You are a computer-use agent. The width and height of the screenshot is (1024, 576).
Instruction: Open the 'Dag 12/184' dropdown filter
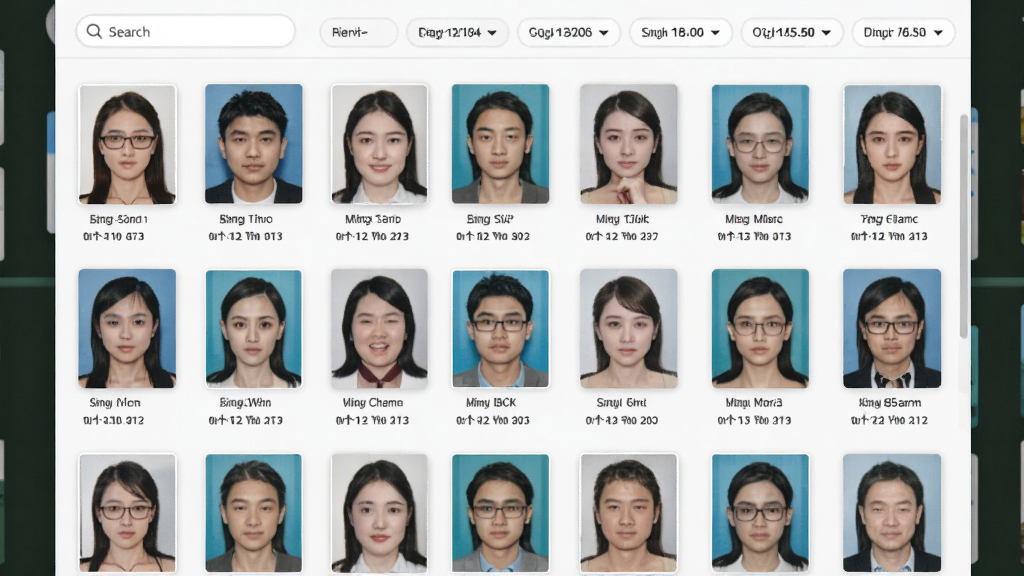pyautogui.click(x=457, y=32)
